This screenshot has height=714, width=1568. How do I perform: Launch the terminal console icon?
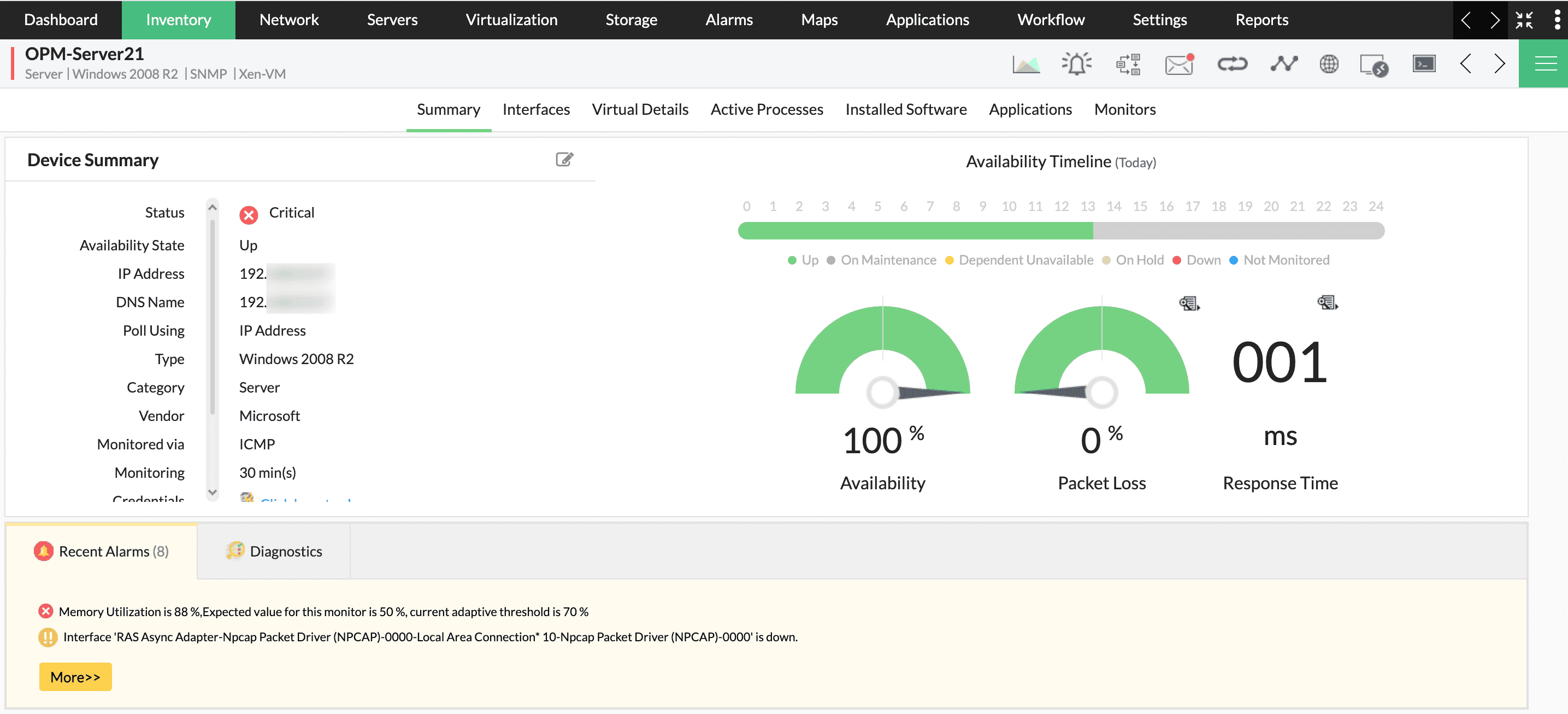pyautogui.click(x=1424, y=63)
